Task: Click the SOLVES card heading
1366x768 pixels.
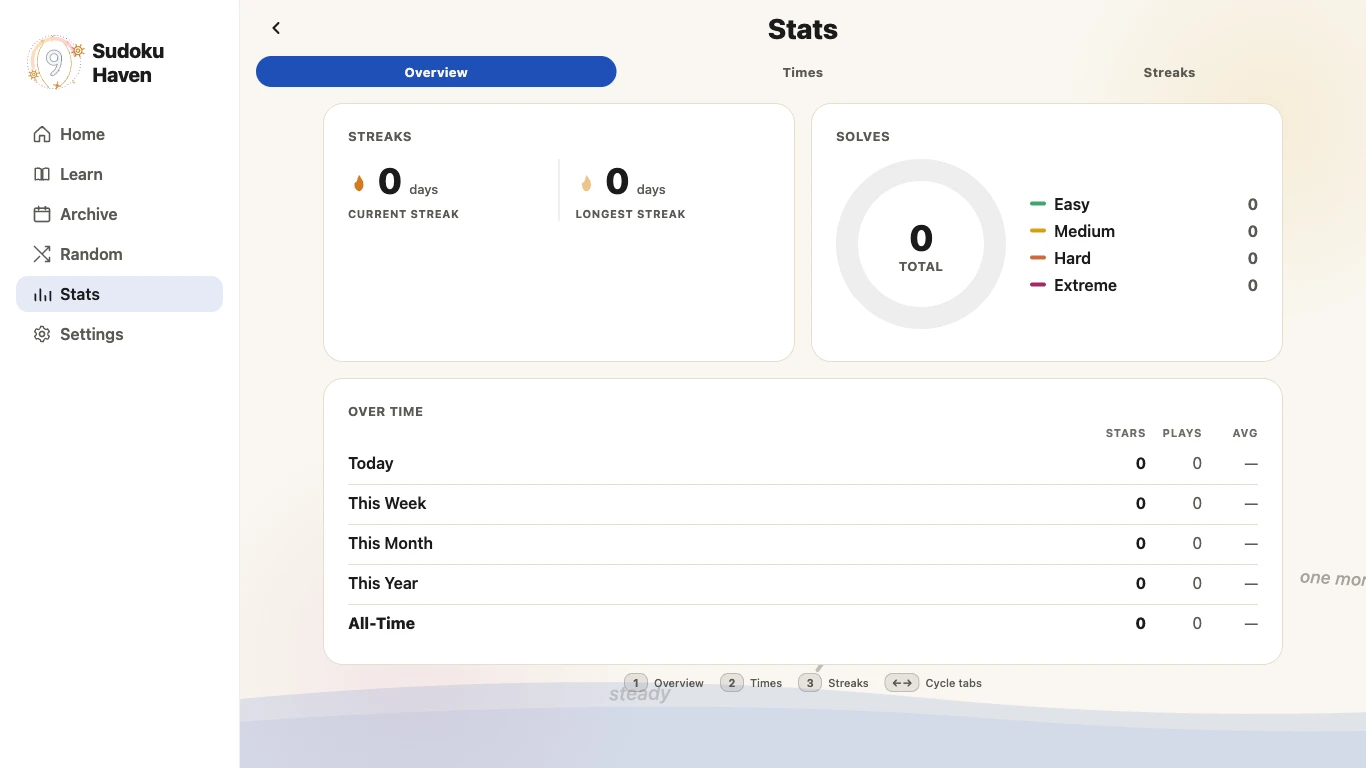Action: [863, 136]
